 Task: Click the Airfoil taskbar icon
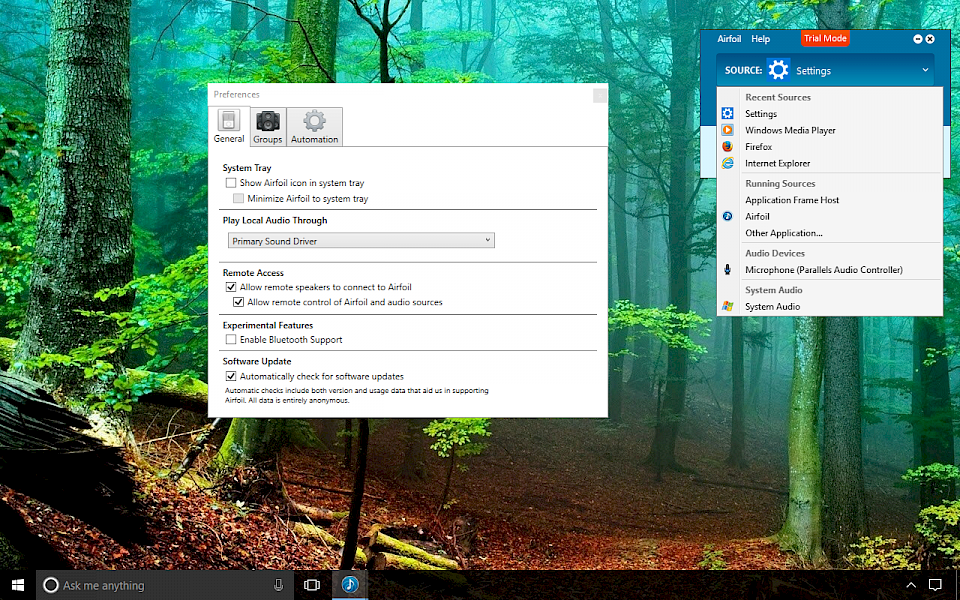coord(350,585)
